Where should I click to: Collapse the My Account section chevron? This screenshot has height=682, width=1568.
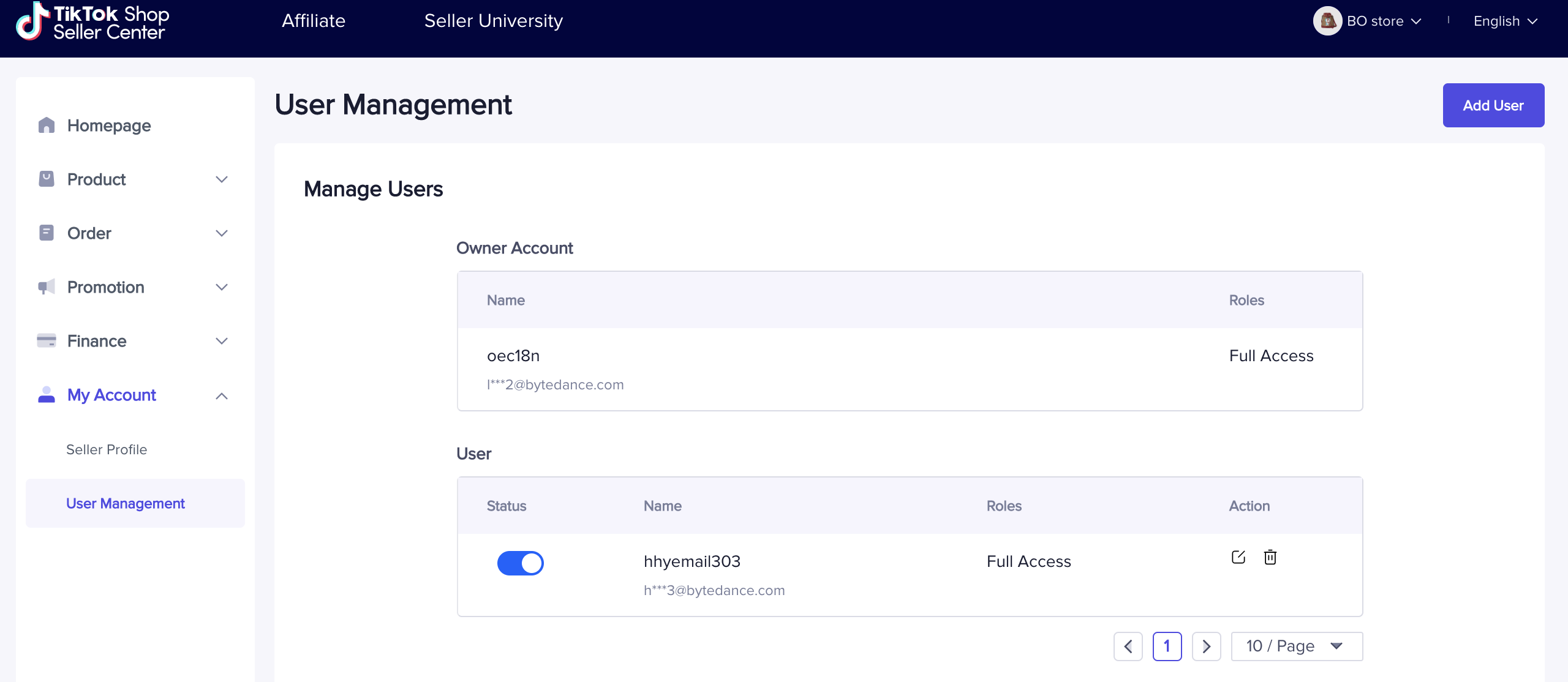point(222,396)
